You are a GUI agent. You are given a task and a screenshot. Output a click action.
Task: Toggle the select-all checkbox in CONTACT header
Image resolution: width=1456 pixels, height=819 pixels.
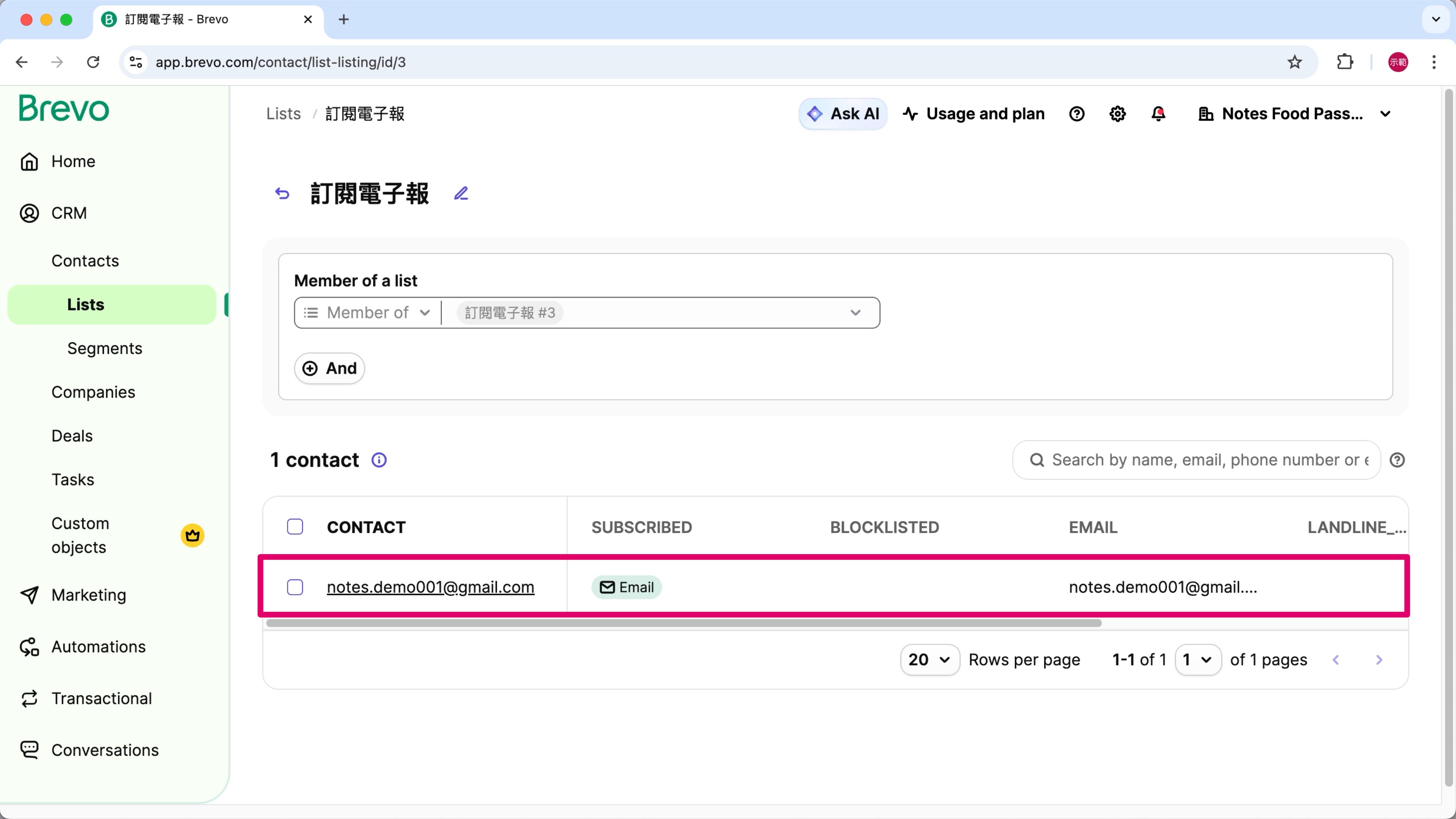click(295, 527)
